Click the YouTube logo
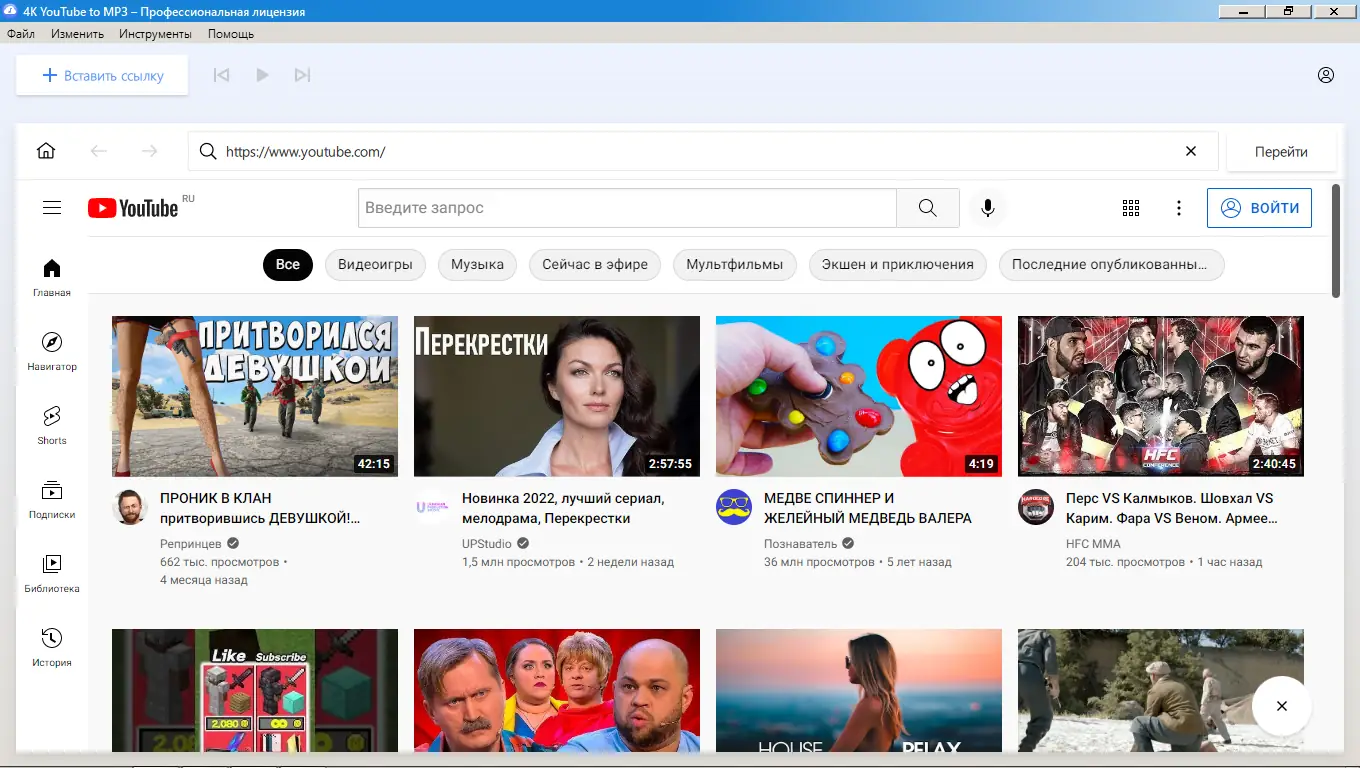Screen dimensions: 1360x768 (133, 208)
